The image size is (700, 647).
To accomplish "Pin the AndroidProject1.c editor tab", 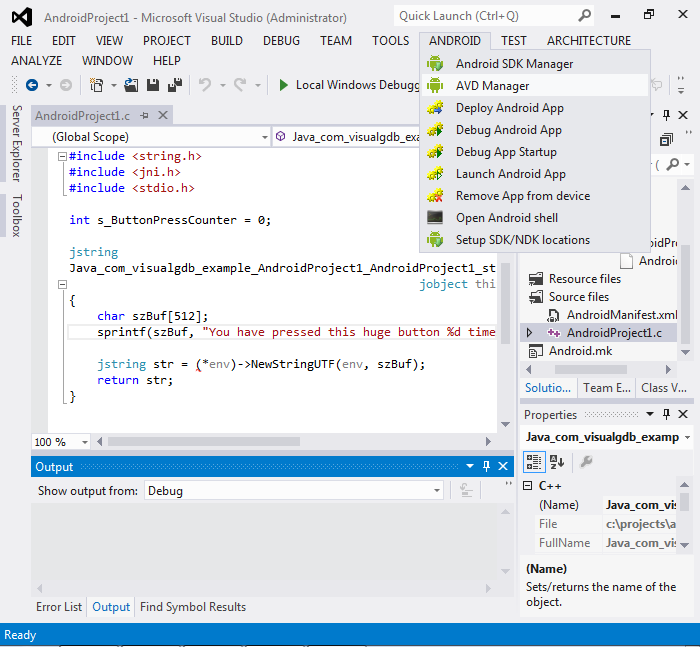I will coord(144,116).
